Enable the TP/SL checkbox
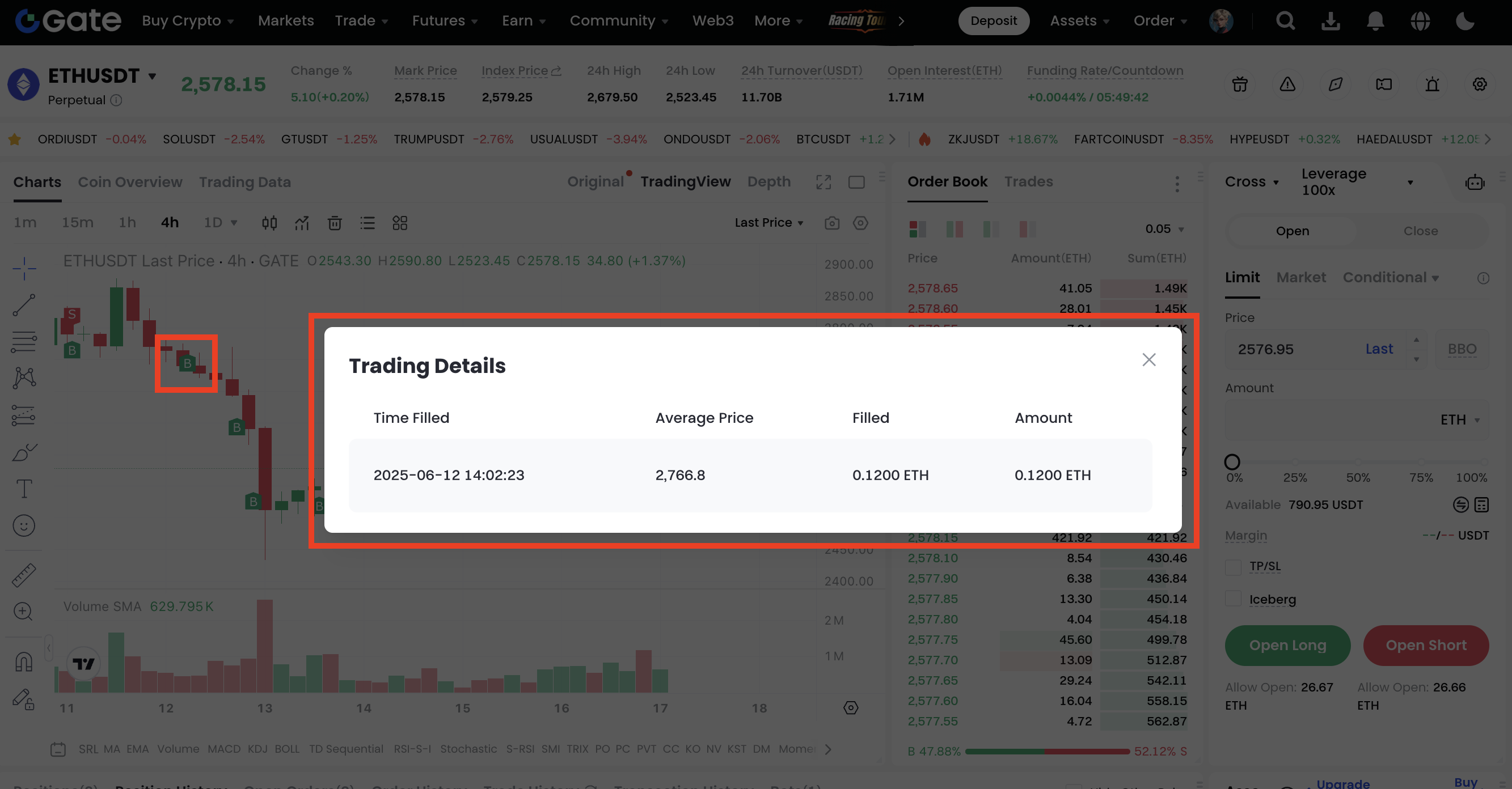The image size is (1512, 789). 1233,567
